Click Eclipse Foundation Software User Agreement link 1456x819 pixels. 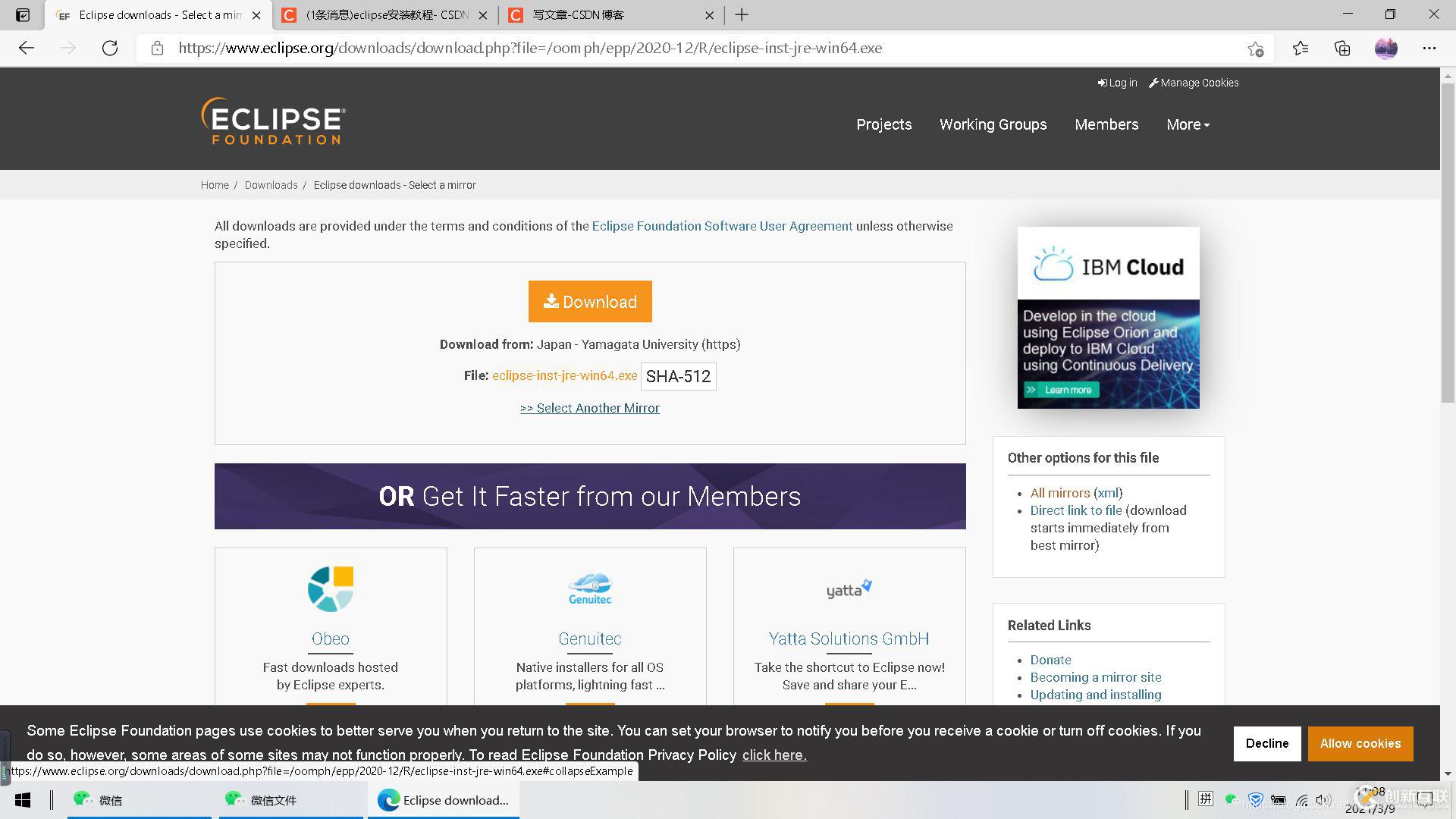(x=722, y=225)
